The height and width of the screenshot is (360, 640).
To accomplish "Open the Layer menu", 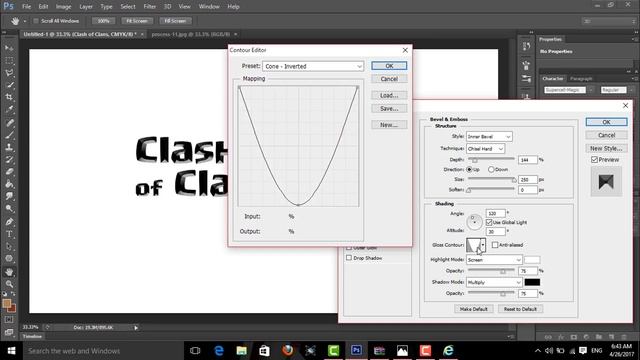I will tap(86, 7).
